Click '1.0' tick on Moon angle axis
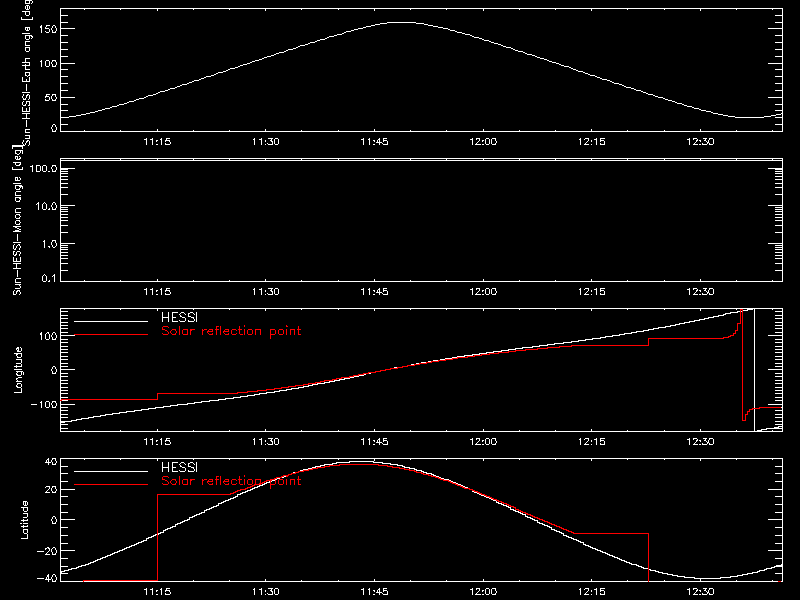The width and height of the screenshot is (800, 600). click(49, 244)
